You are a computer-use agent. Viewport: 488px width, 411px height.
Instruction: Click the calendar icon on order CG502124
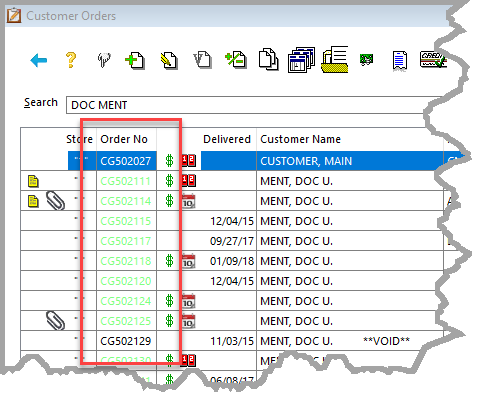[x=188, y=301]
